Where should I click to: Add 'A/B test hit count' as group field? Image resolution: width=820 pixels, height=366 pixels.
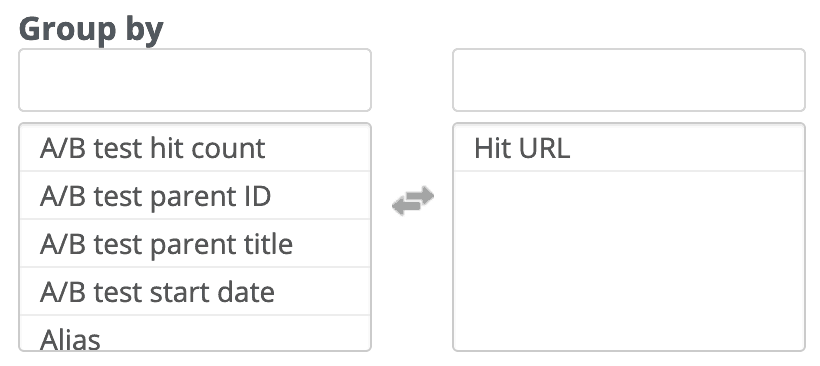195,148
